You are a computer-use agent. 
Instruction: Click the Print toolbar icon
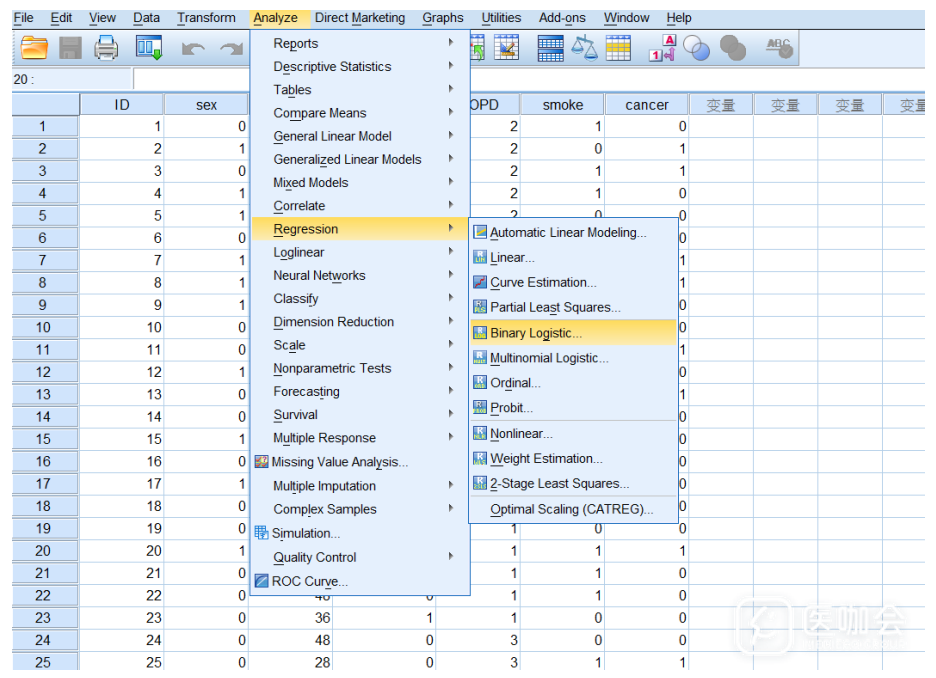point(106,48)
